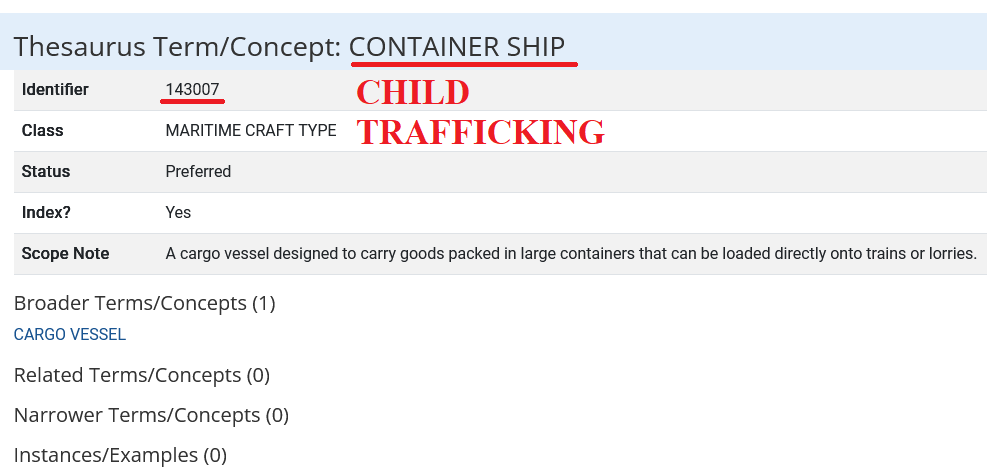987x469 pixels.
Task: Click the Instances/Examples (0) heading
Action: point(120,456)
